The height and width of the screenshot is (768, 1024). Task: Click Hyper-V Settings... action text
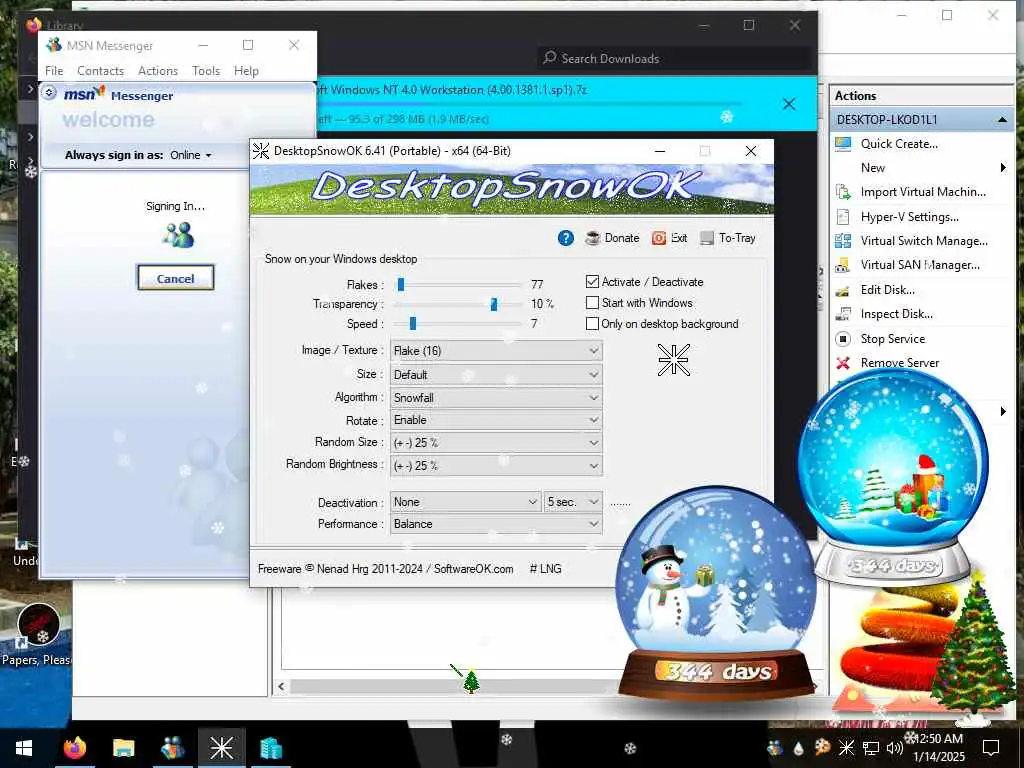click(x=909, y=217)
